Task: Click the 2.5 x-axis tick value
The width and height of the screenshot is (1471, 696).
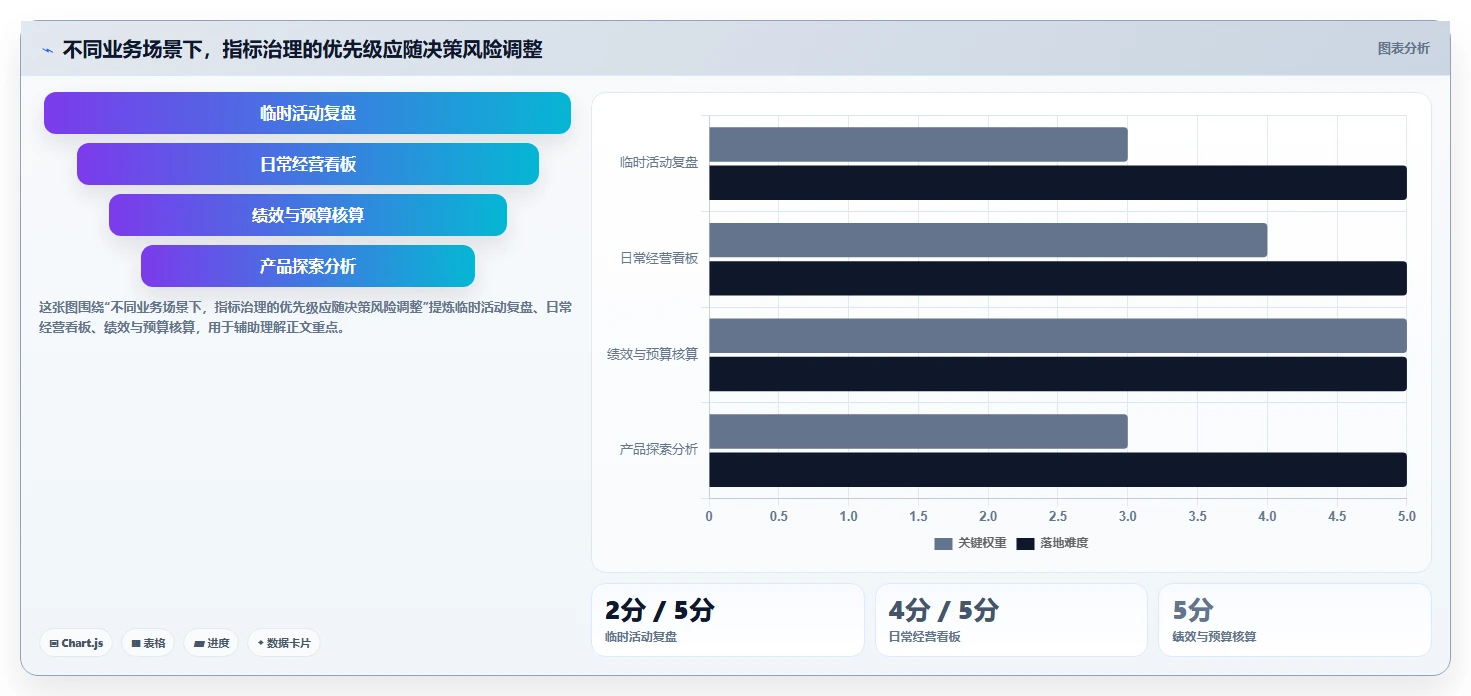Action: pyautogui.click(x=1058, y=517)
